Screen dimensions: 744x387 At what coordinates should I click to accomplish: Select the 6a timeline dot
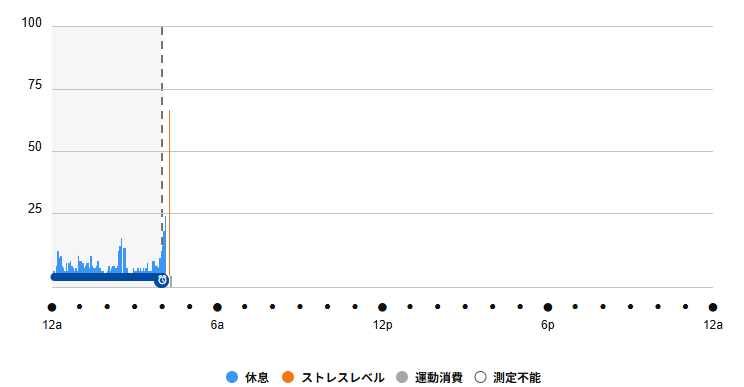tap(217, 307)
